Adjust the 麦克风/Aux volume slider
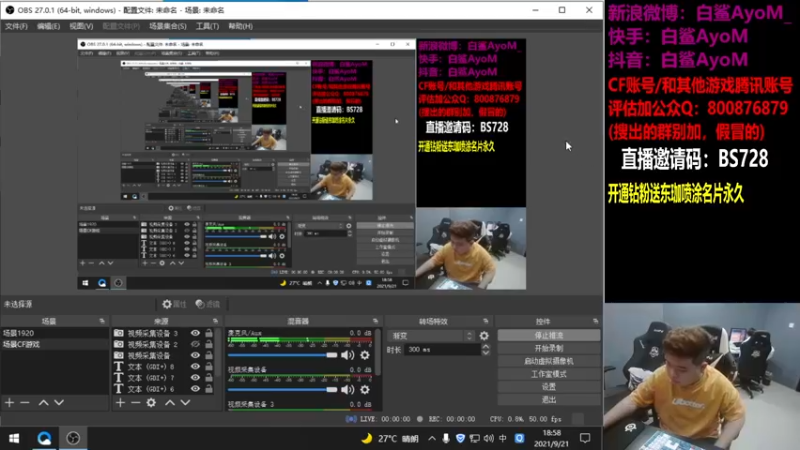This screenshot has height=450, width=800. 282,355
